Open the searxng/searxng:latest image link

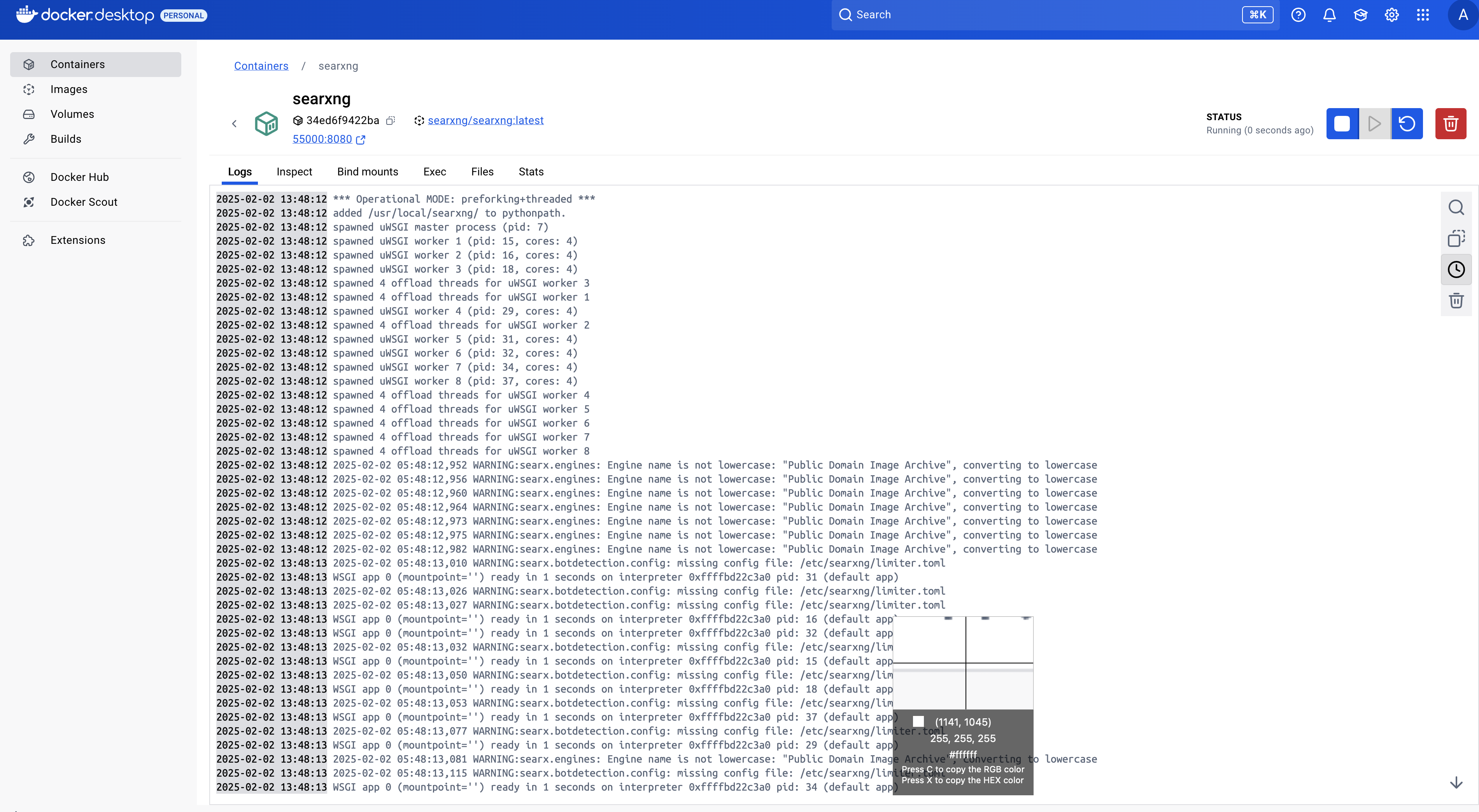[485, 121]
